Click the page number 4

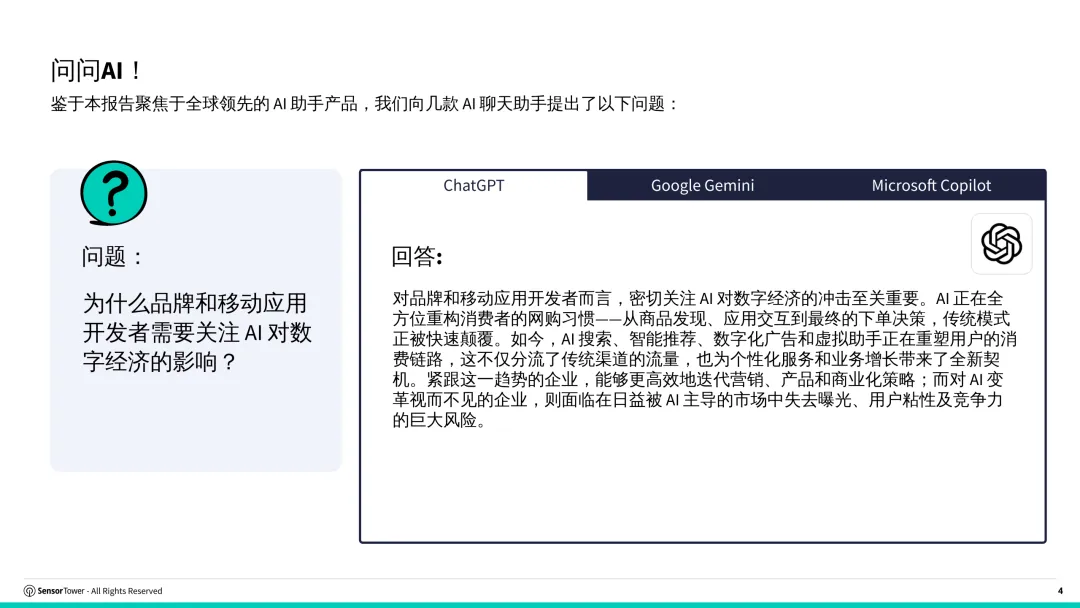click(x=1060, y=591)
